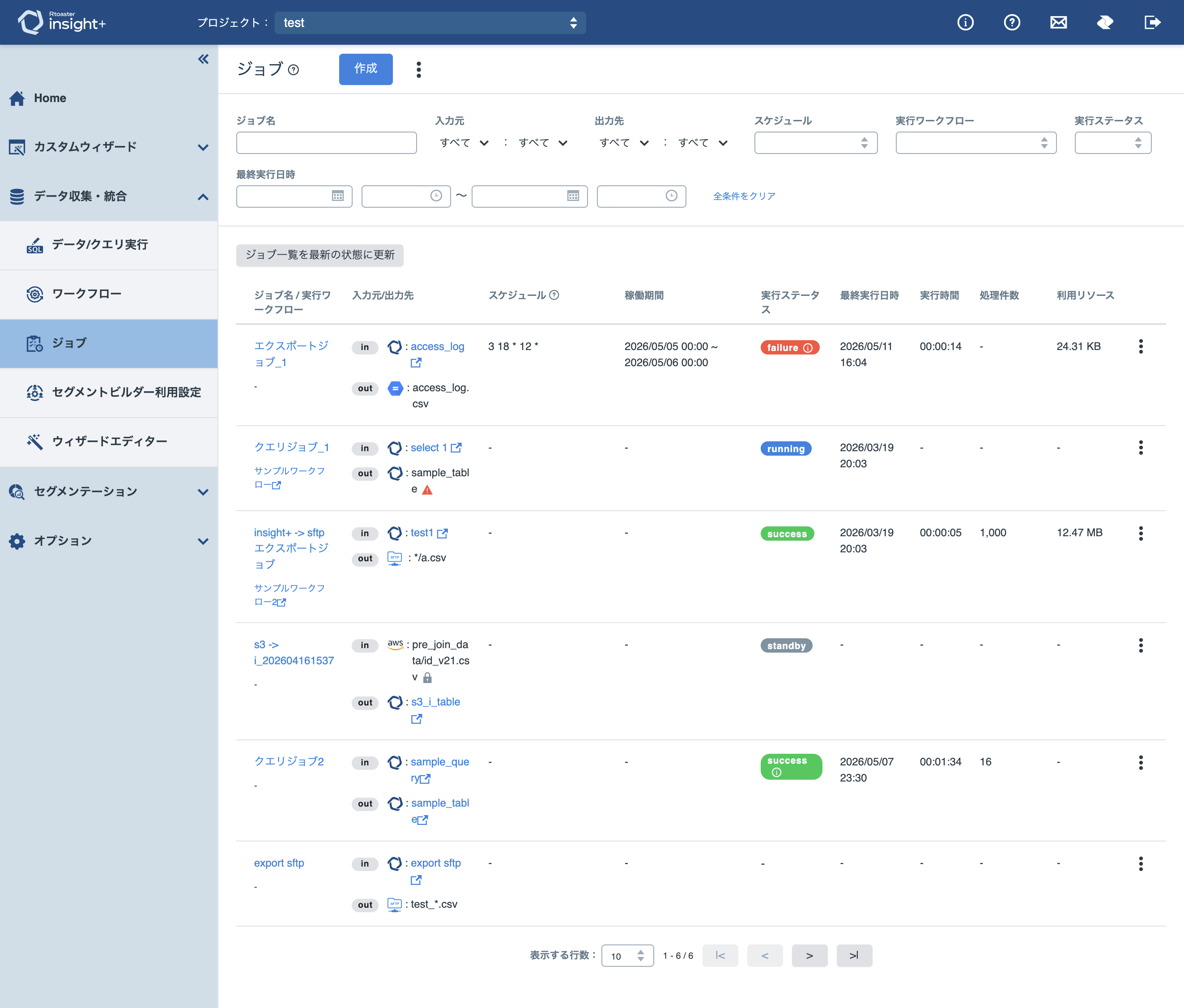This screenshot has width=1184, height=1008.
Task: Open row menu for クエリジョブ_1
Action: click(x=1141, y=448)
